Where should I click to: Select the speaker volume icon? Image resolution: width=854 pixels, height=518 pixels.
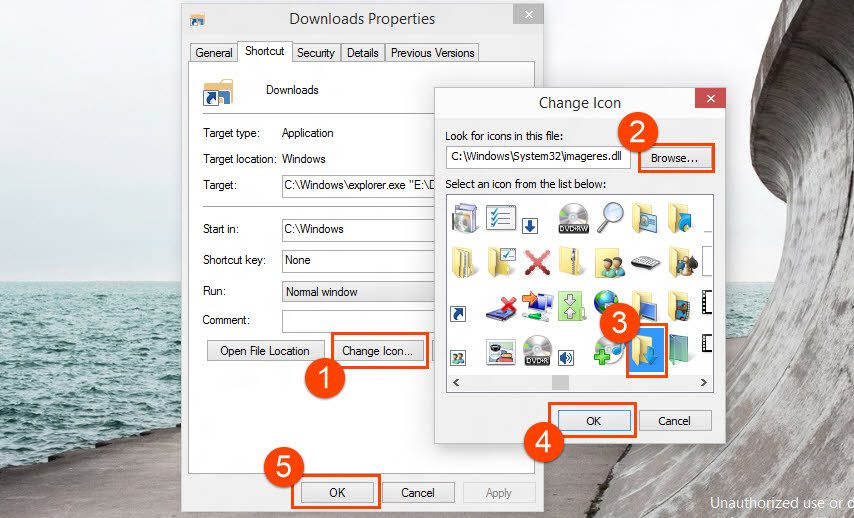pos(566,358)
